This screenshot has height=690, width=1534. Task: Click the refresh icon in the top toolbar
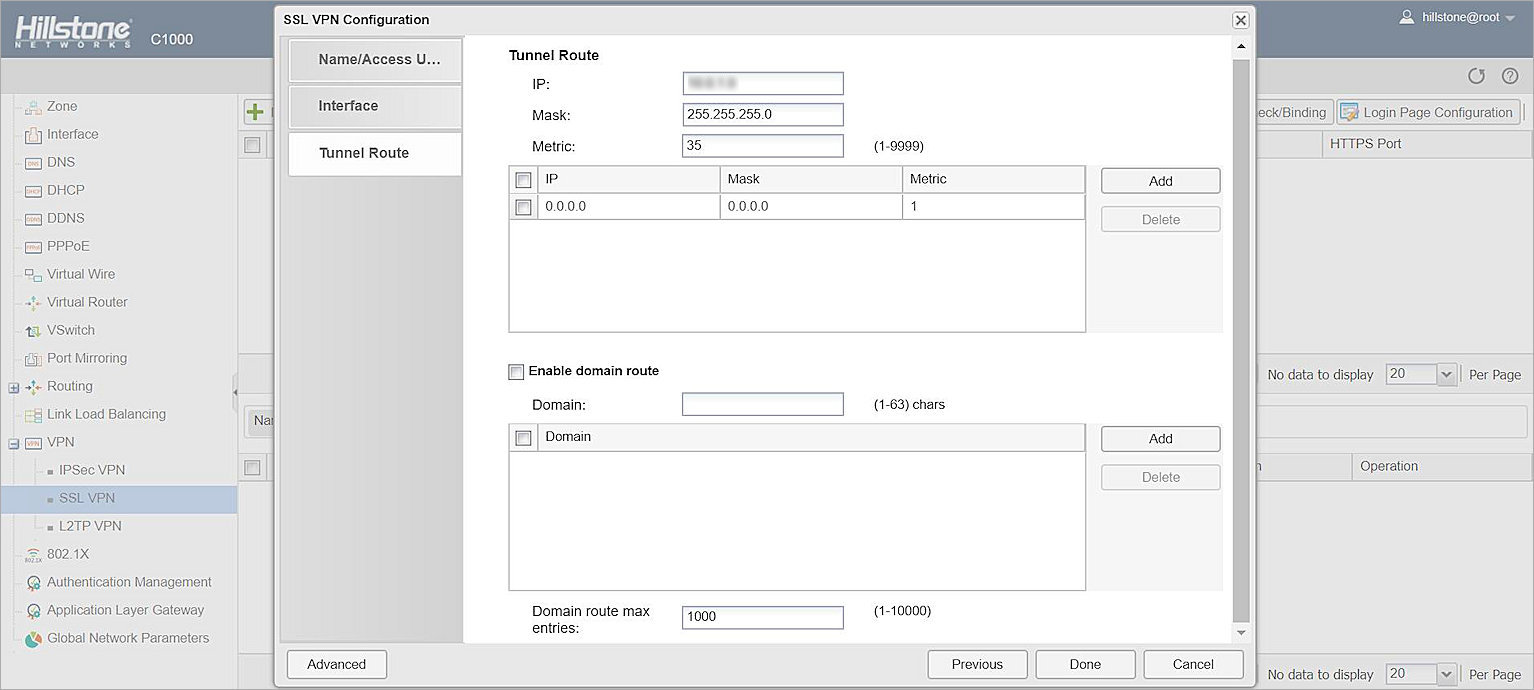point(1476,76)
